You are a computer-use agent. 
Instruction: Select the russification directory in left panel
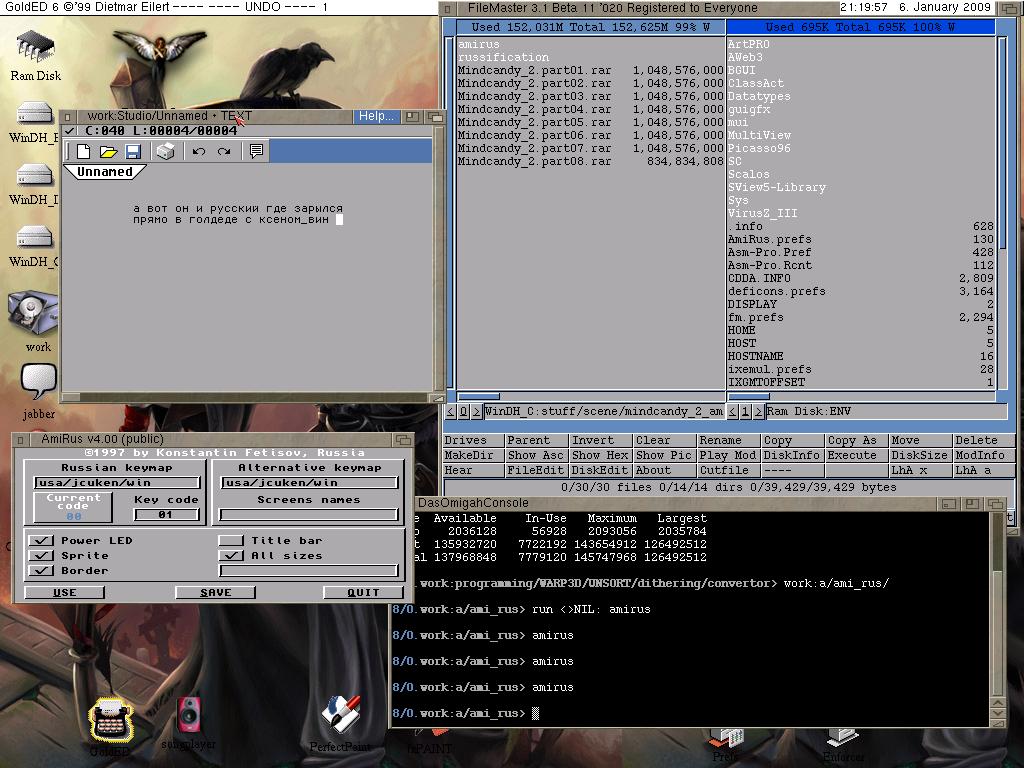click(590, 57)
